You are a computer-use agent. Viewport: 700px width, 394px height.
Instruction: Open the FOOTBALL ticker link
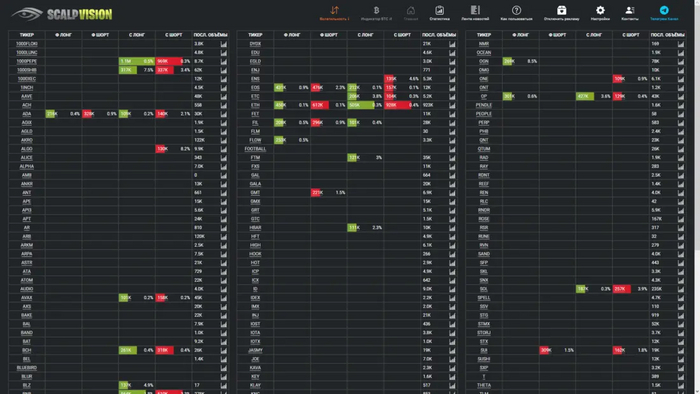point(255,149)
